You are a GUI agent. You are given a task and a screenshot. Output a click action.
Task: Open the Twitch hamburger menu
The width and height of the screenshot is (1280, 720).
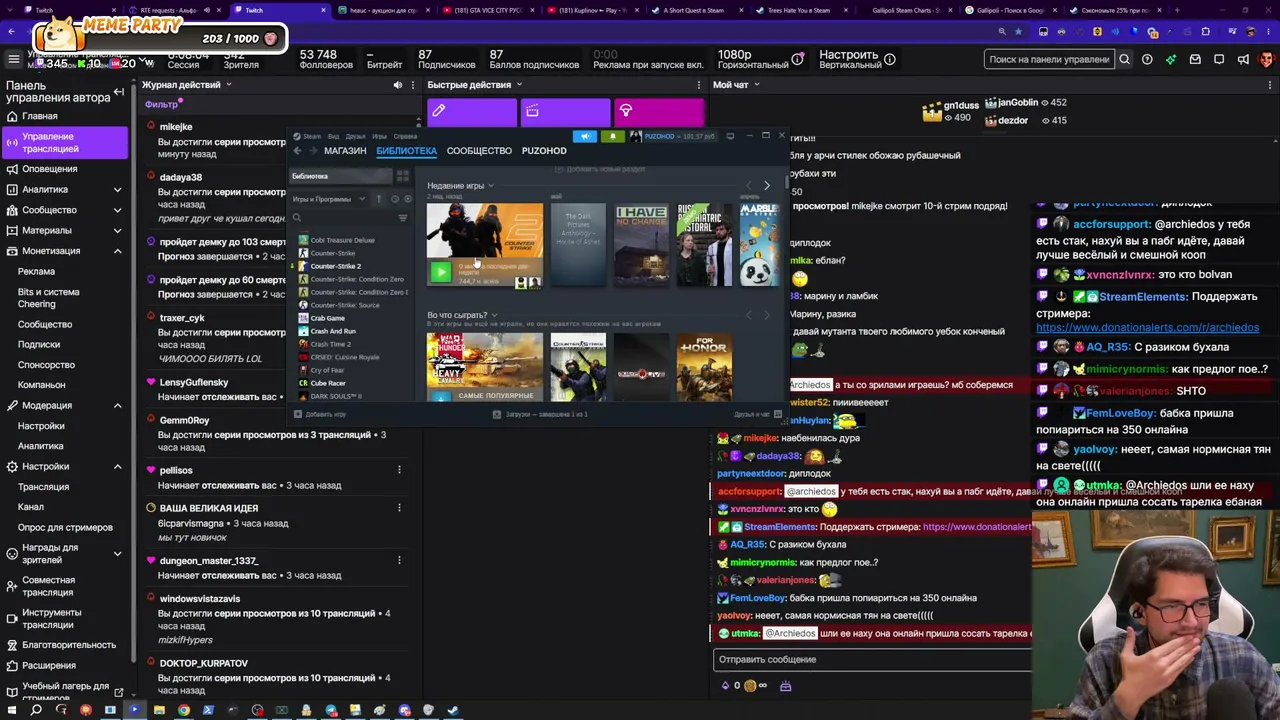(x=14, y=59)
